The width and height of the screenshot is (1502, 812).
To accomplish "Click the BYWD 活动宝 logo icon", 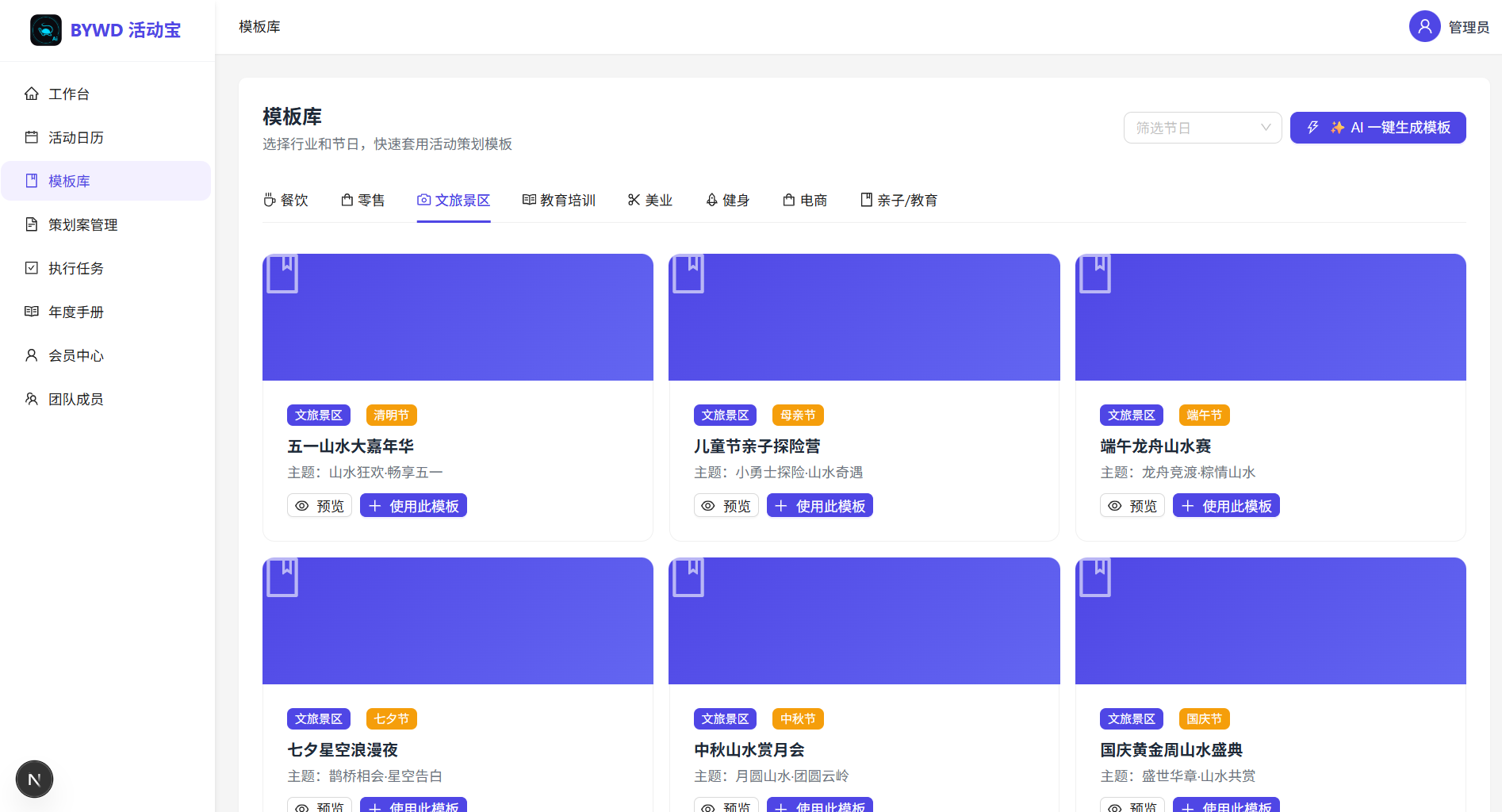I will [x=46, y=30].
